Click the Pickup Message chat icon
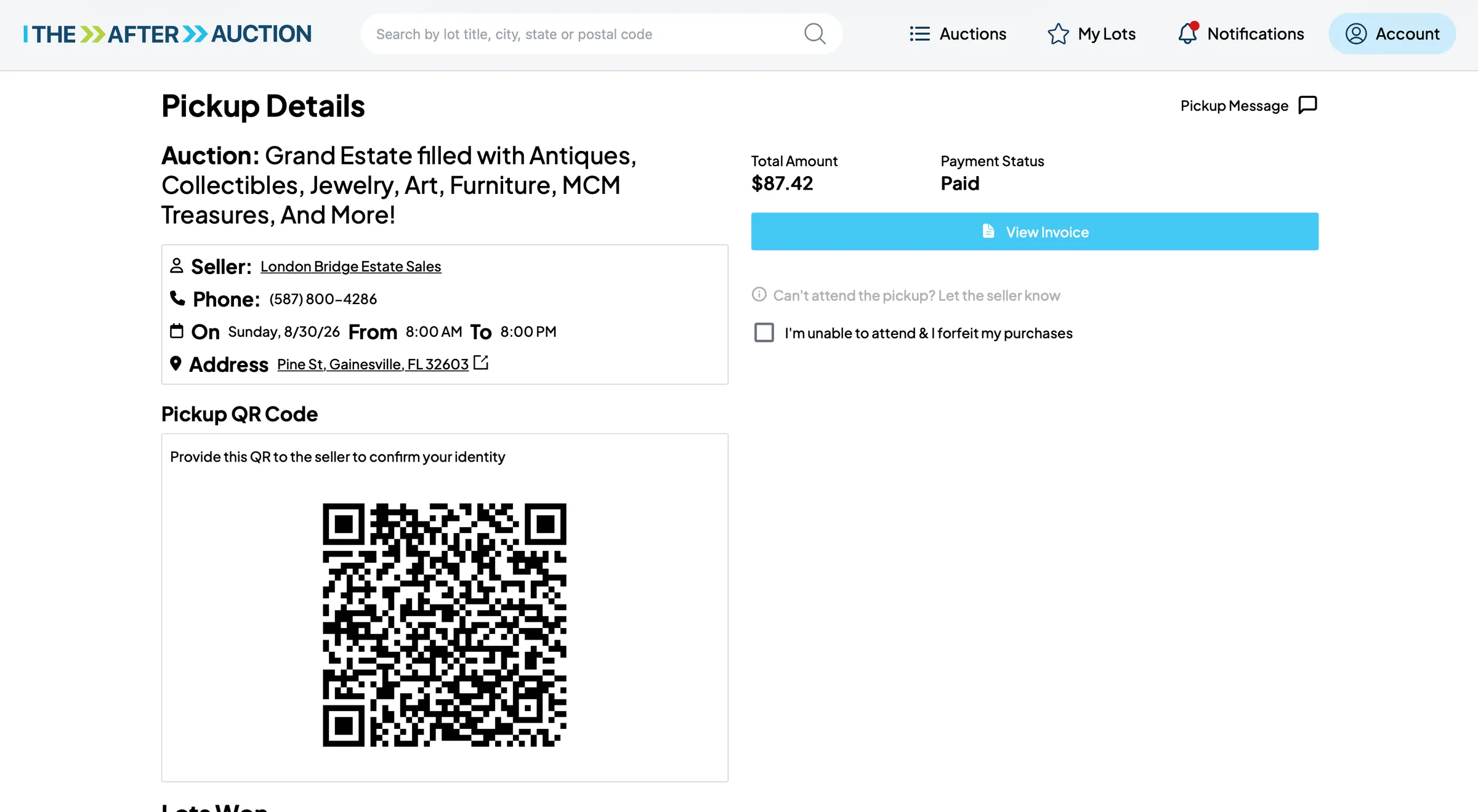Screen dimensions: 1478x812 (x=1307, y=105)
